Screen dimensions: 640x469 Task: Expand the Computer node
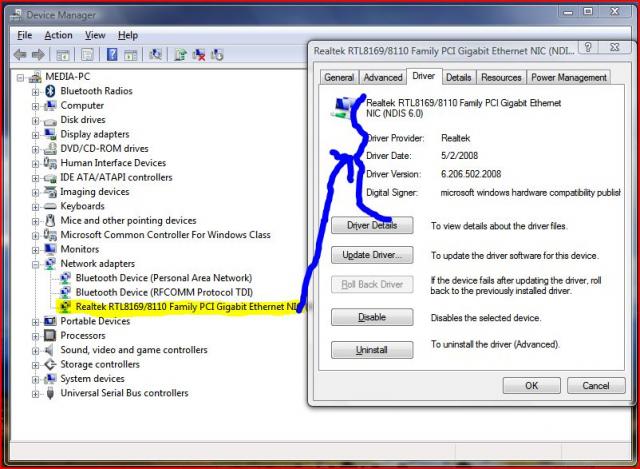[36, 106]
